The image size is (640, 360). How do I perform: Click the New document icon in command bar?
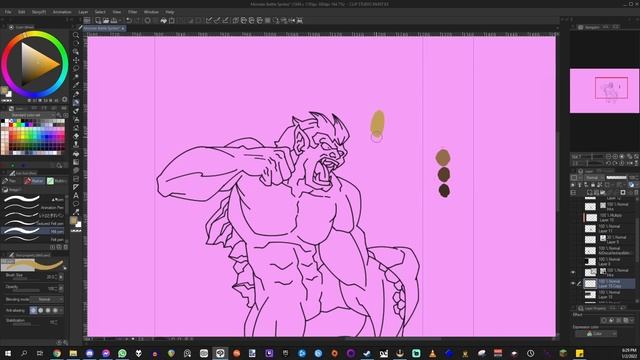coord(98,20)
